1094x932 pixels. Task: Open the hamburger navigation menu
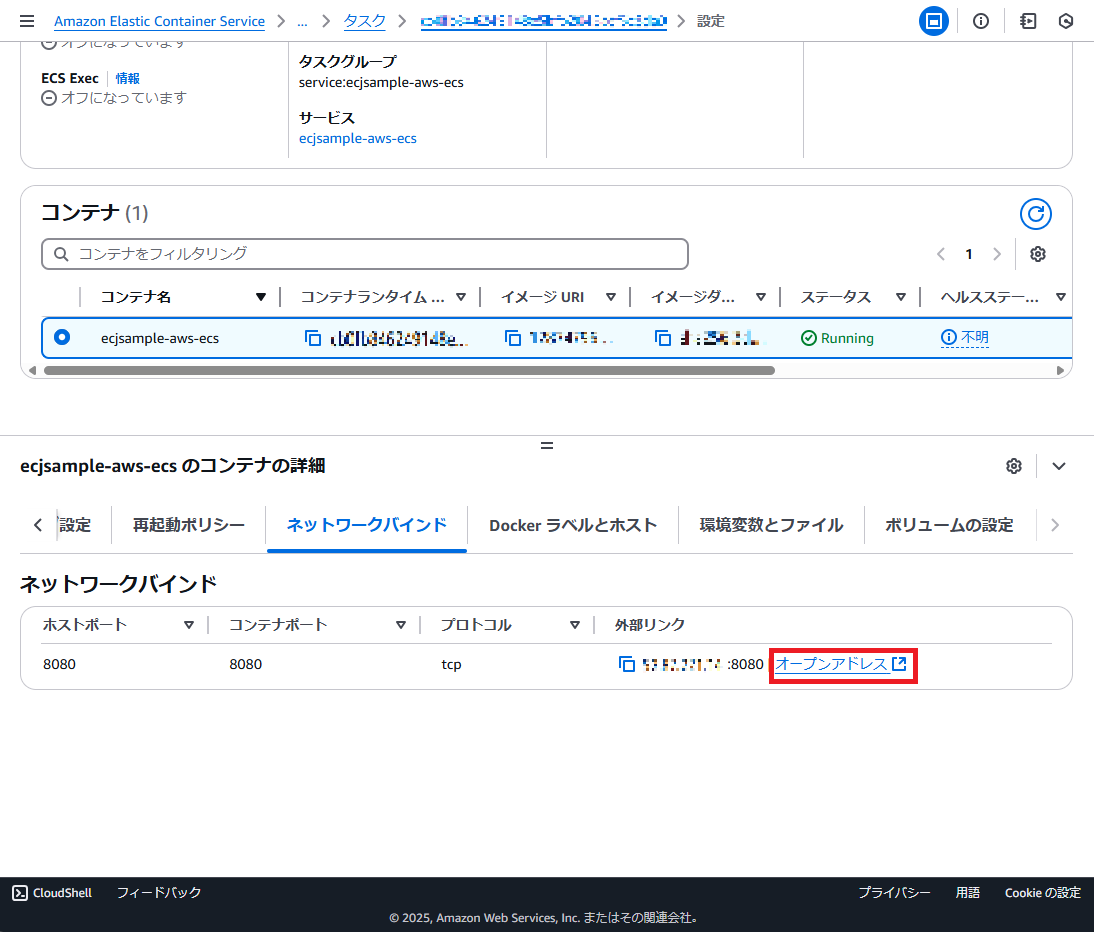pyautogui.click(x=27, y=21)
